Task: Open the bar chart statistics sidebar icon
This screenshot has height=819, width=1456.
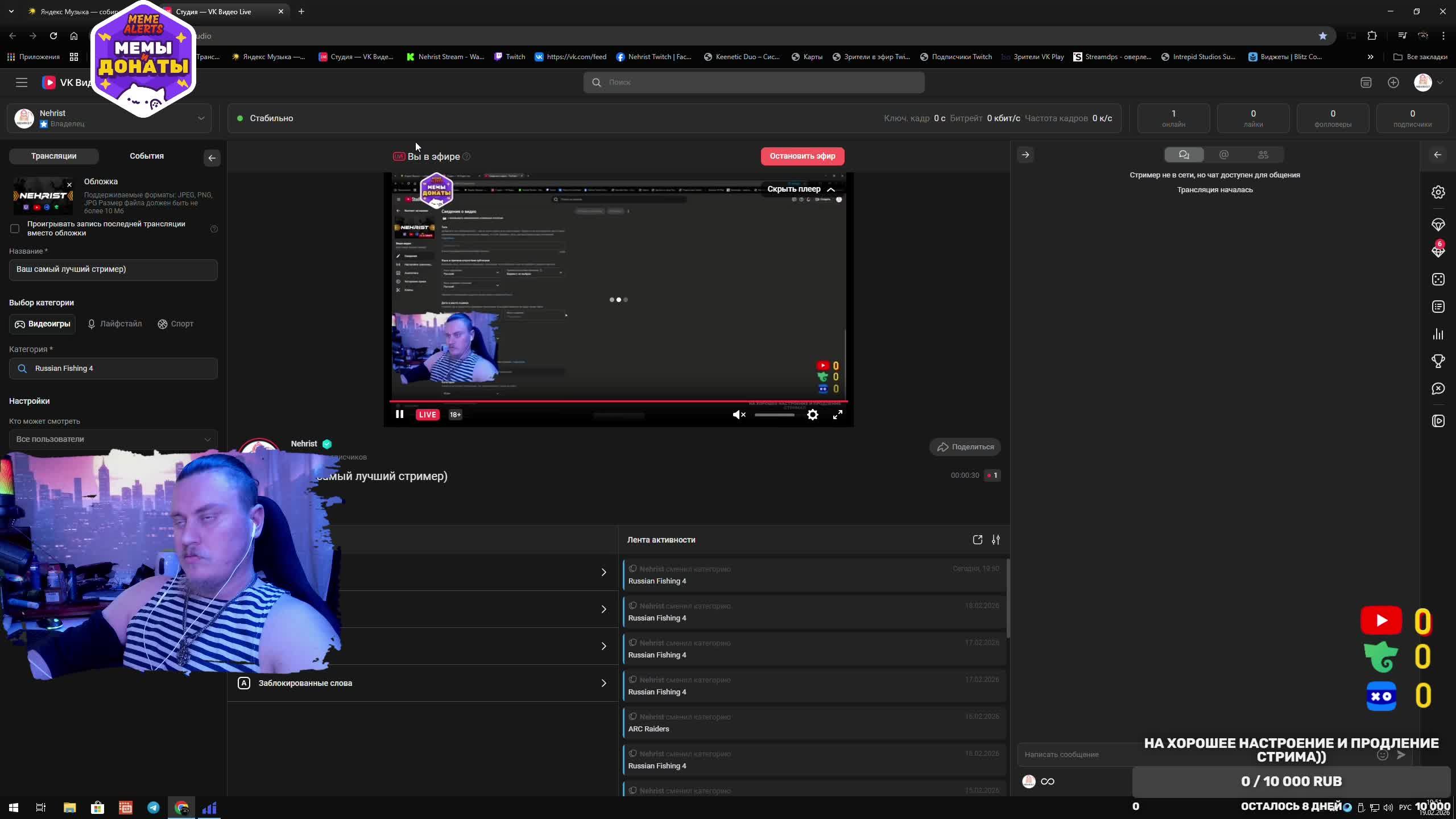Action: [x=1438, y=334]
